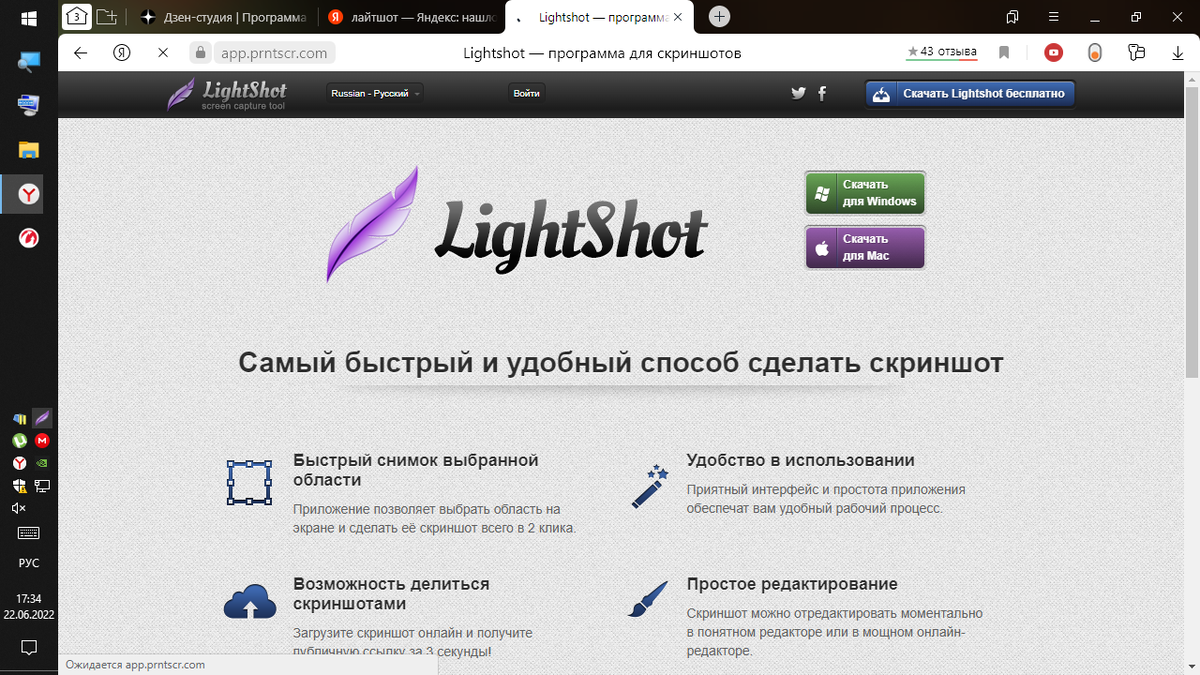Click the Возможность делиться скриншотами heading
The image size is (1200, 675).
pos(392,594)
